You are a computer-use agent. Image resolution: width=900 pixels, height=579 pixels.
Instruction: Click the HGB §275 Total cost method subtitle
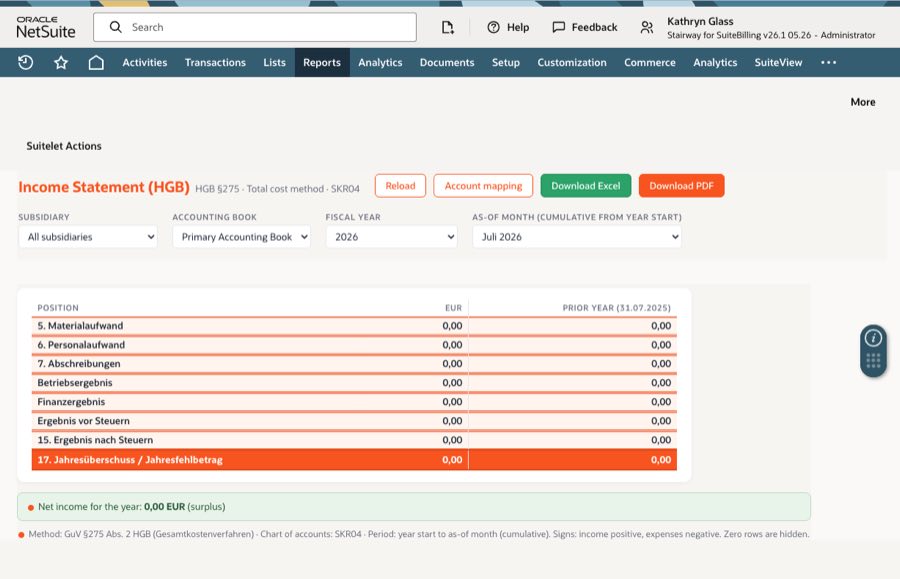277,189
